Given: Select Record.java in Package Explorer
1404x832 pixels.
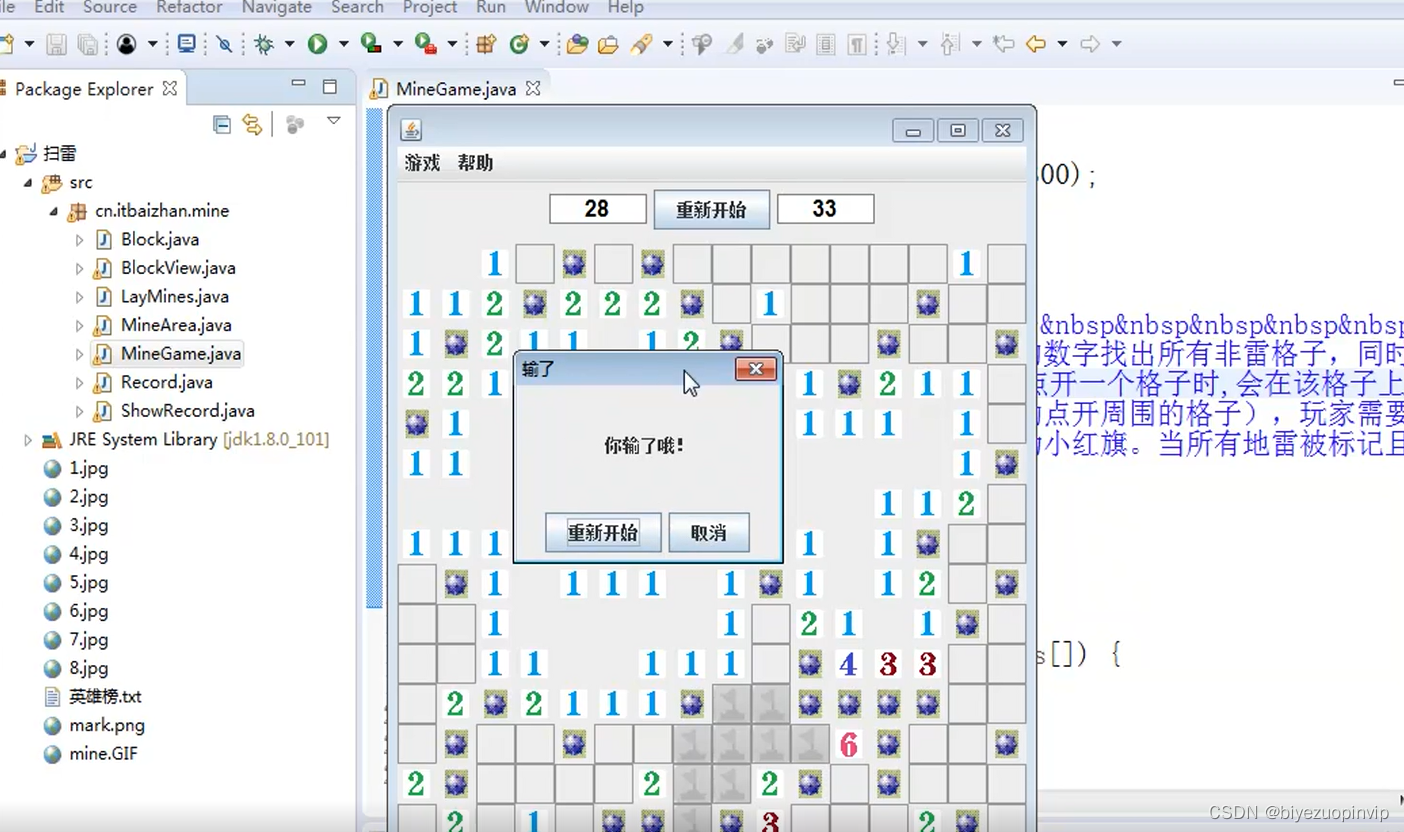Looking at the screenshot, I should (167, 382).
